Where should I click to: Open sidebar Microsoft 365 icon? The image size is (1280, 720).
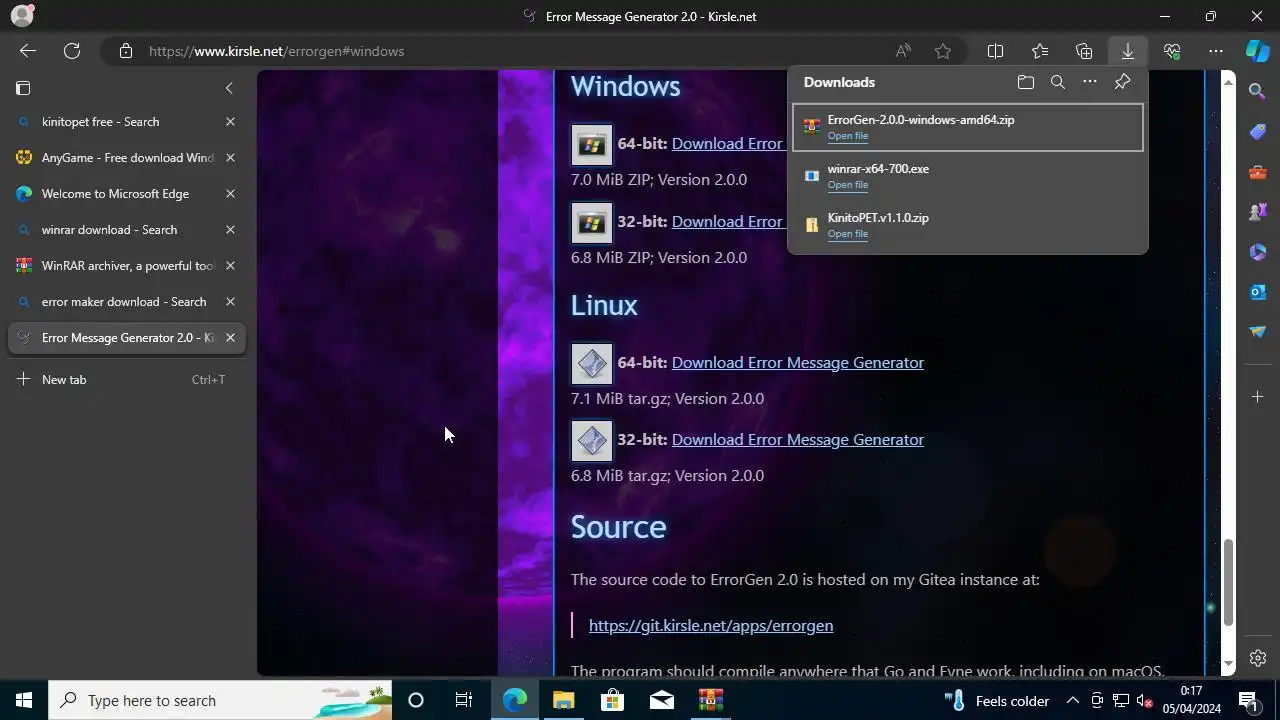[x=1258, y=252]
